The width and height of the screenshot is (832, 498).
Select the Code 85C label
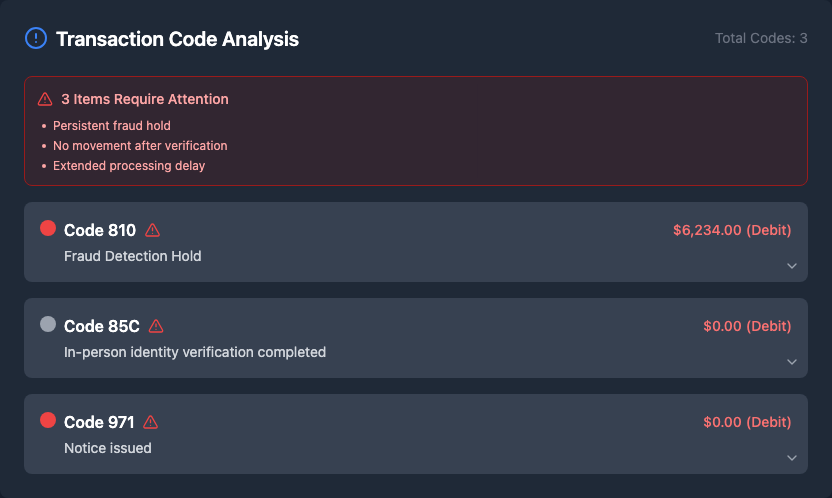pyautogui.click(x=102, y=326)
